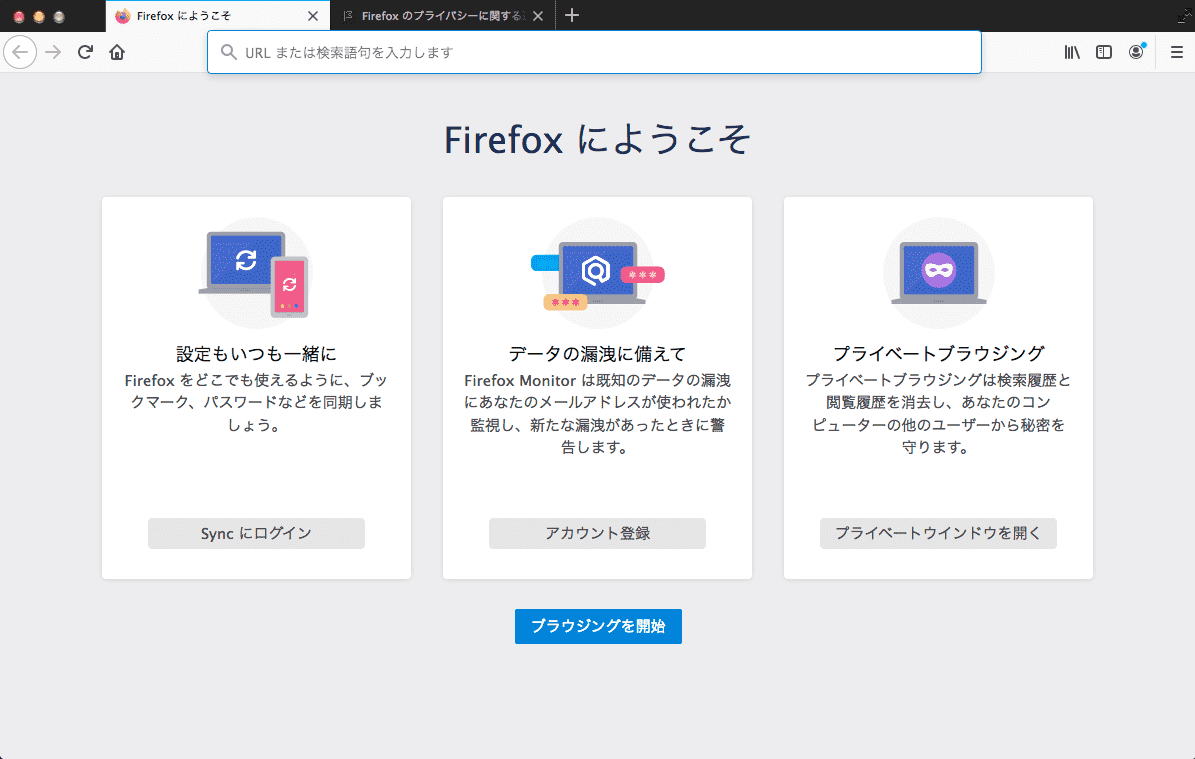
Task: Open the home page via house icon
Action: point(117,52)
